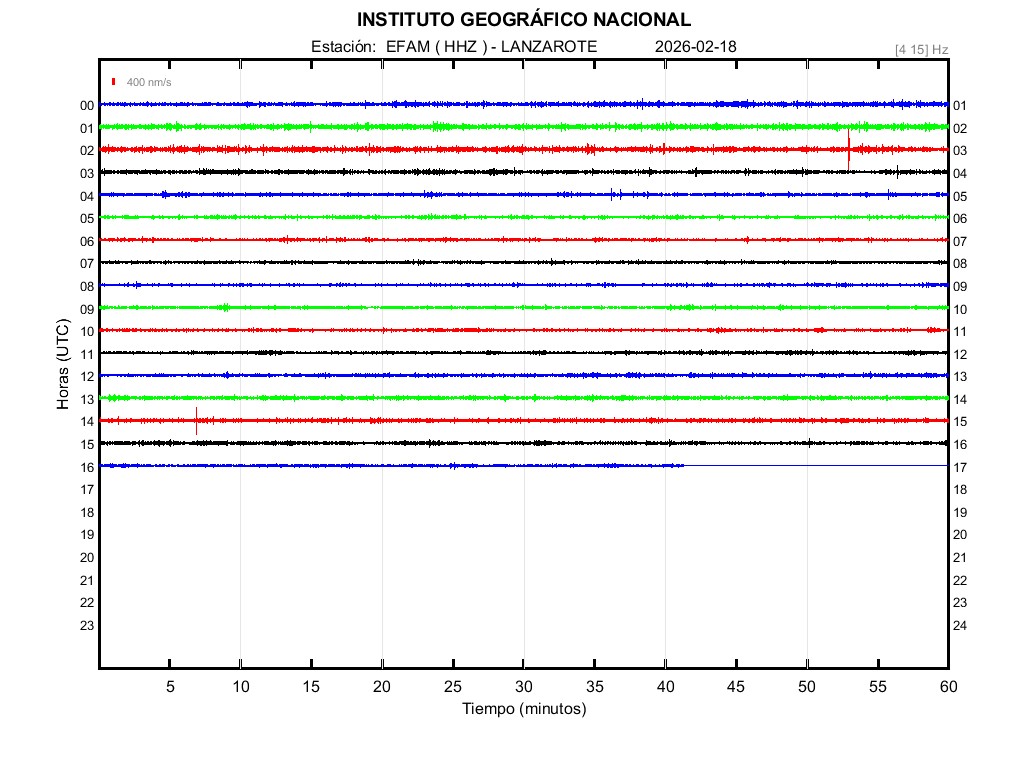The height and width of the screenshot is (768, 1024).
Task: Click minute 5 tick label on time axis
Action: pos(170,687)
